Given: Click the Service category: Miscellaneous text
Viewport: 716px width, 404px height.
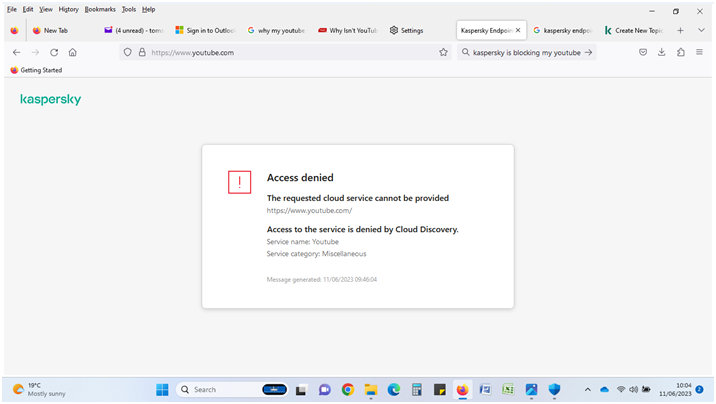Looking at the screenshot, I should pyautogui.click(x=316, y=254).
